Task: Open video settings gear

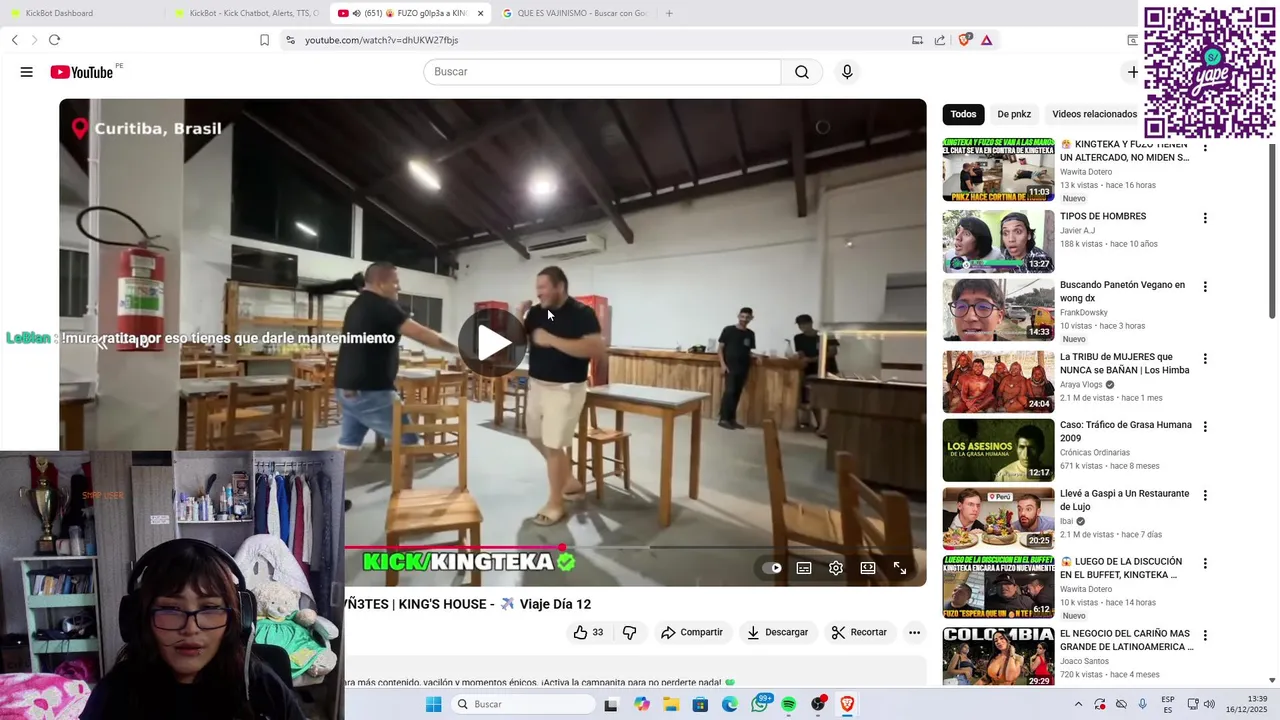Action: (x=836, y=568)
